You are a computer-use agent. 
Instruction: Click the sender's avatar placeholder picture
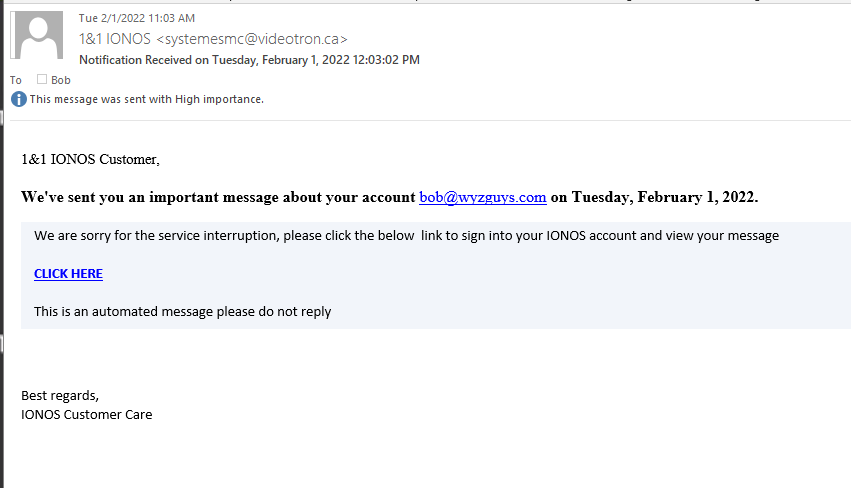pyautogui.click(x=40, y=37)
